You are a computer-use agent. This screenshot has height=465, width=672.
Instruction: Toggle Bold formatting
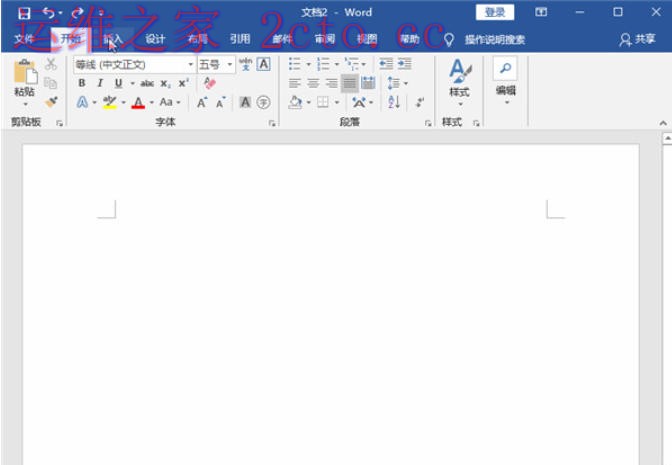(x=82, y=83)
